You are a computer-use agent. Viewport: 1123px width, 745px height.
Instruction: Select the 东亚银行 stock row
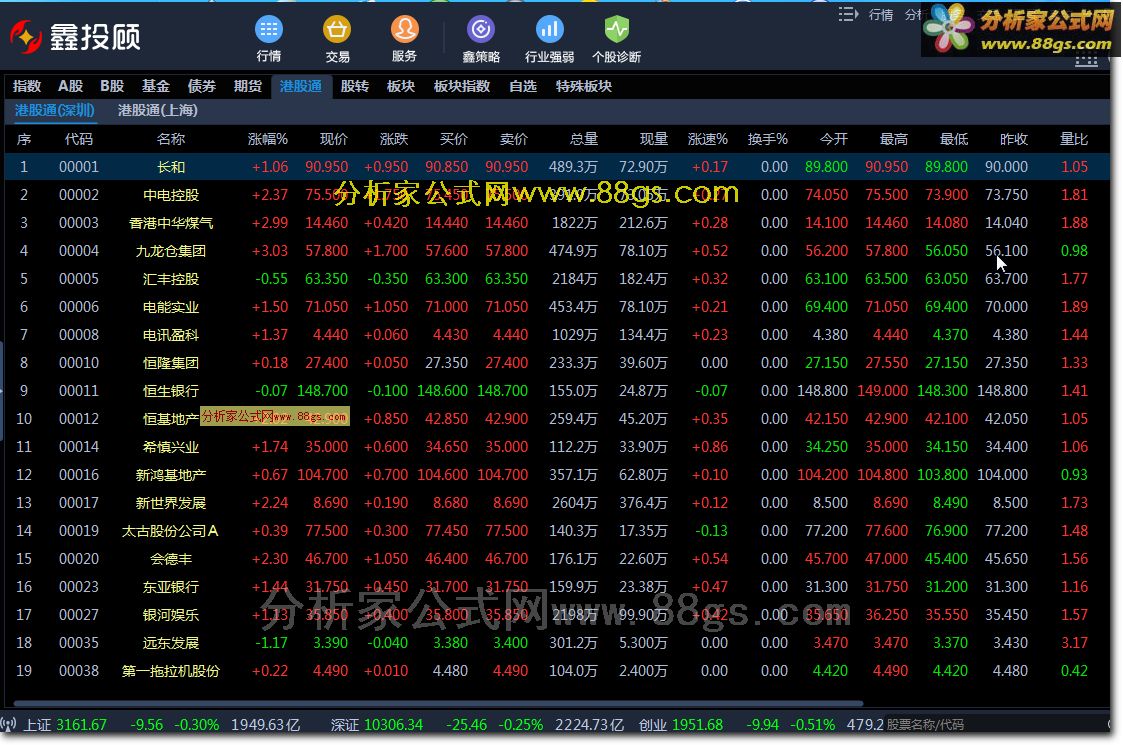tap(557, 587)
